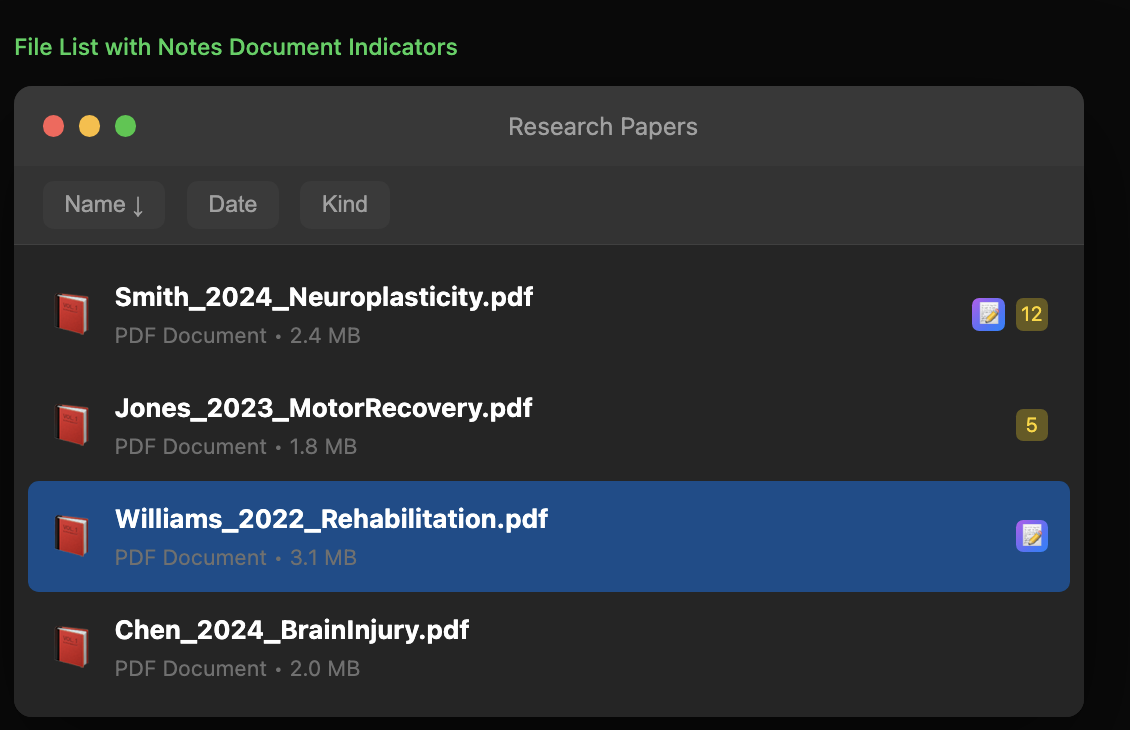Close the Research Papers window

(54, 126)
